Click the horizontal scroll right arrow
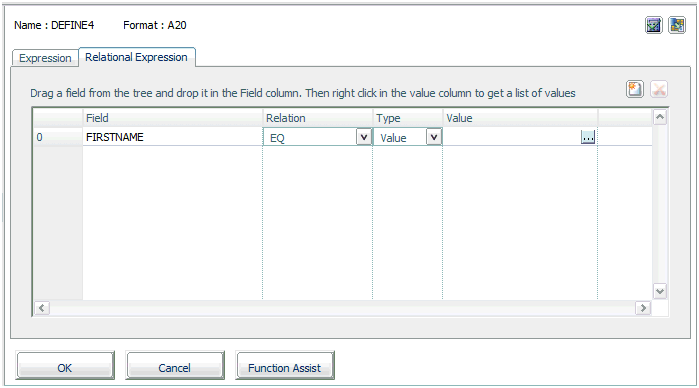The width and height of the screenshot is (699, 388). click(643, 308)
